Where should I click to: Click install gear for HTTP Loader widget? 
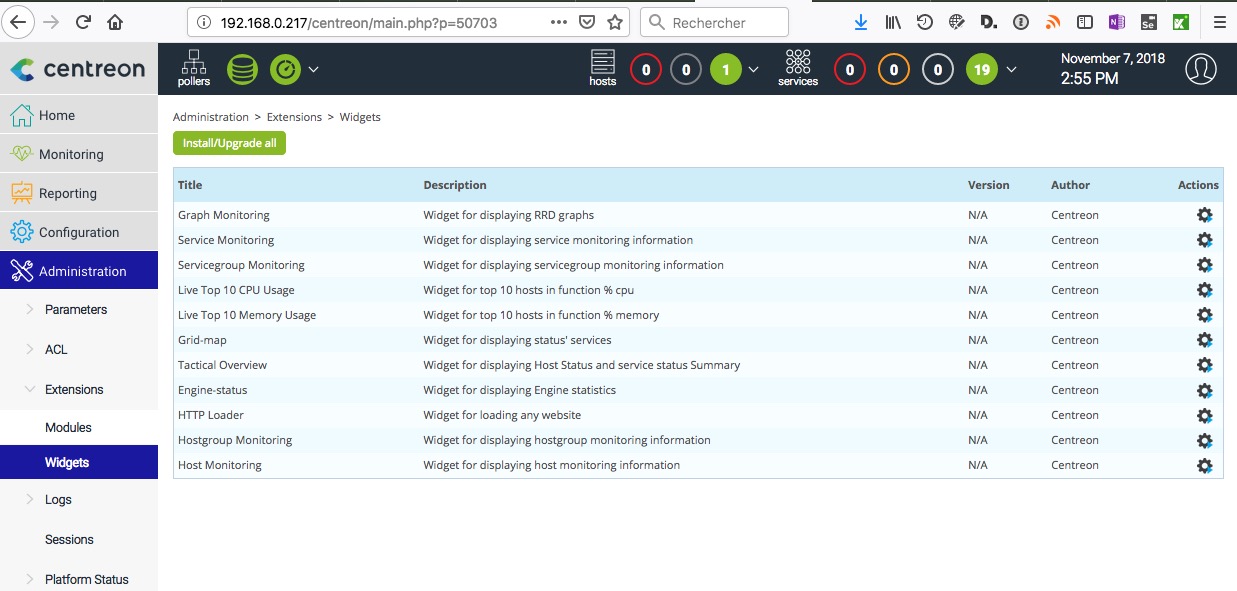point(1204,415)
